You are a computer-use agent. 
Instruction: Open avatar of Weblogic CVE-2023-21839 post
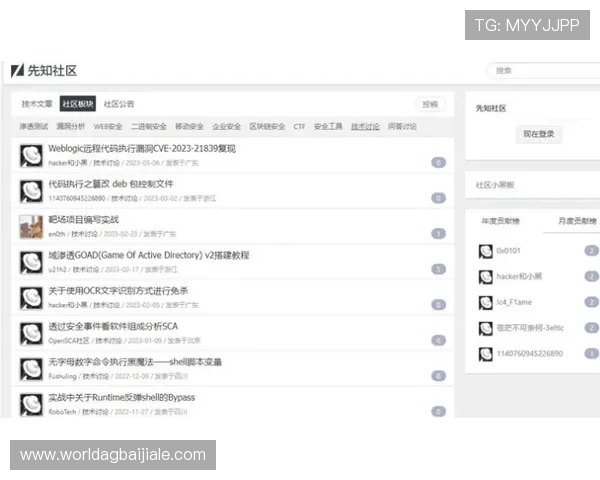tap(31, 156)
